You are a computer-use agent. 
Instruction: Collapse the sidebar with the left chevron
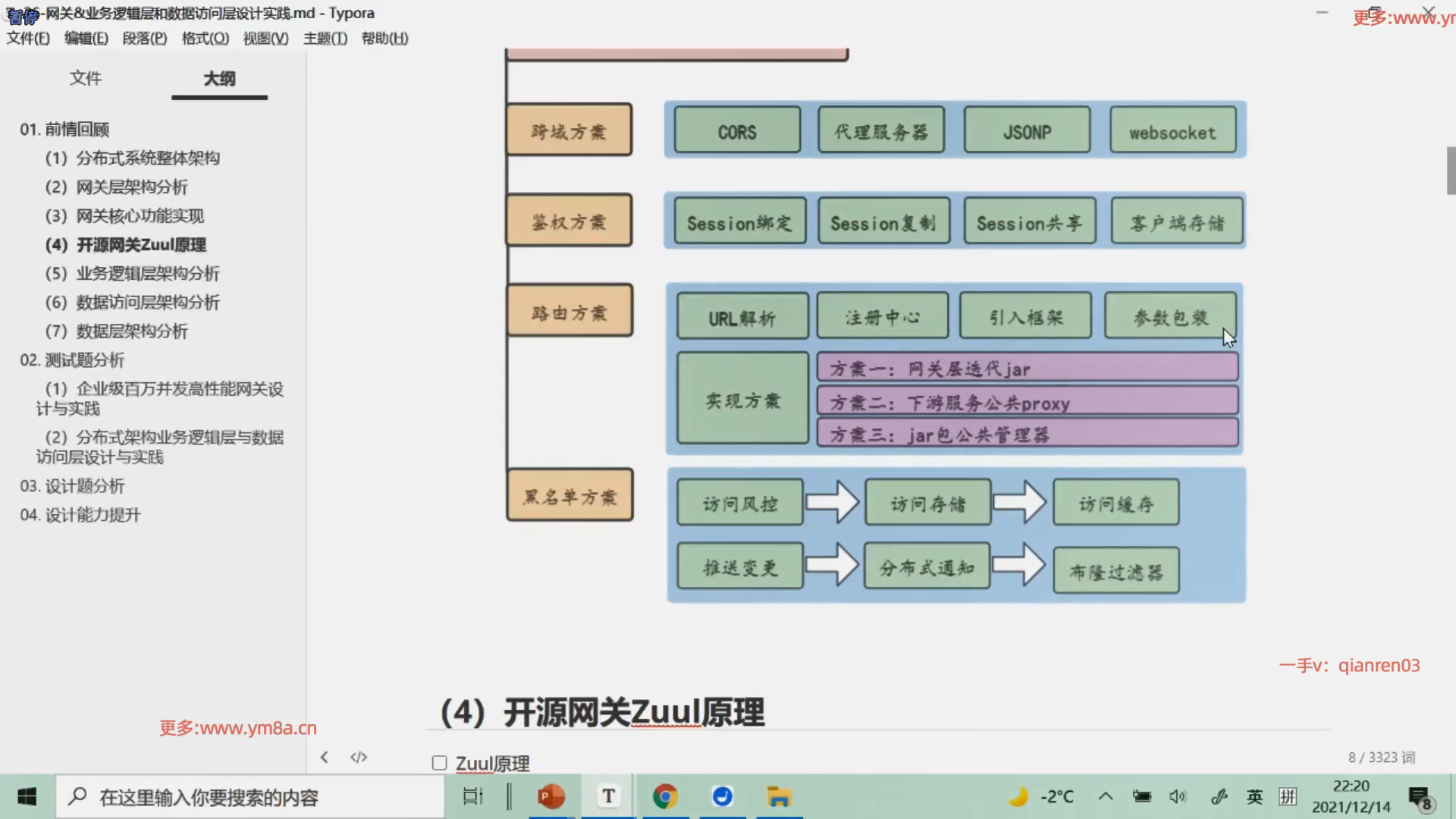click(324, 757)
